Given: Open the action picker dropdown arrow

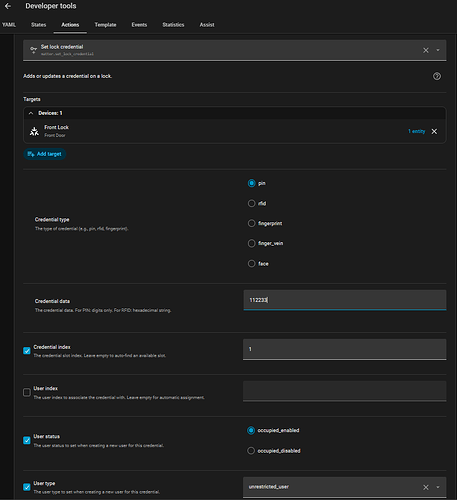Looking at the screenshot, I should click(x=438, y=50).
